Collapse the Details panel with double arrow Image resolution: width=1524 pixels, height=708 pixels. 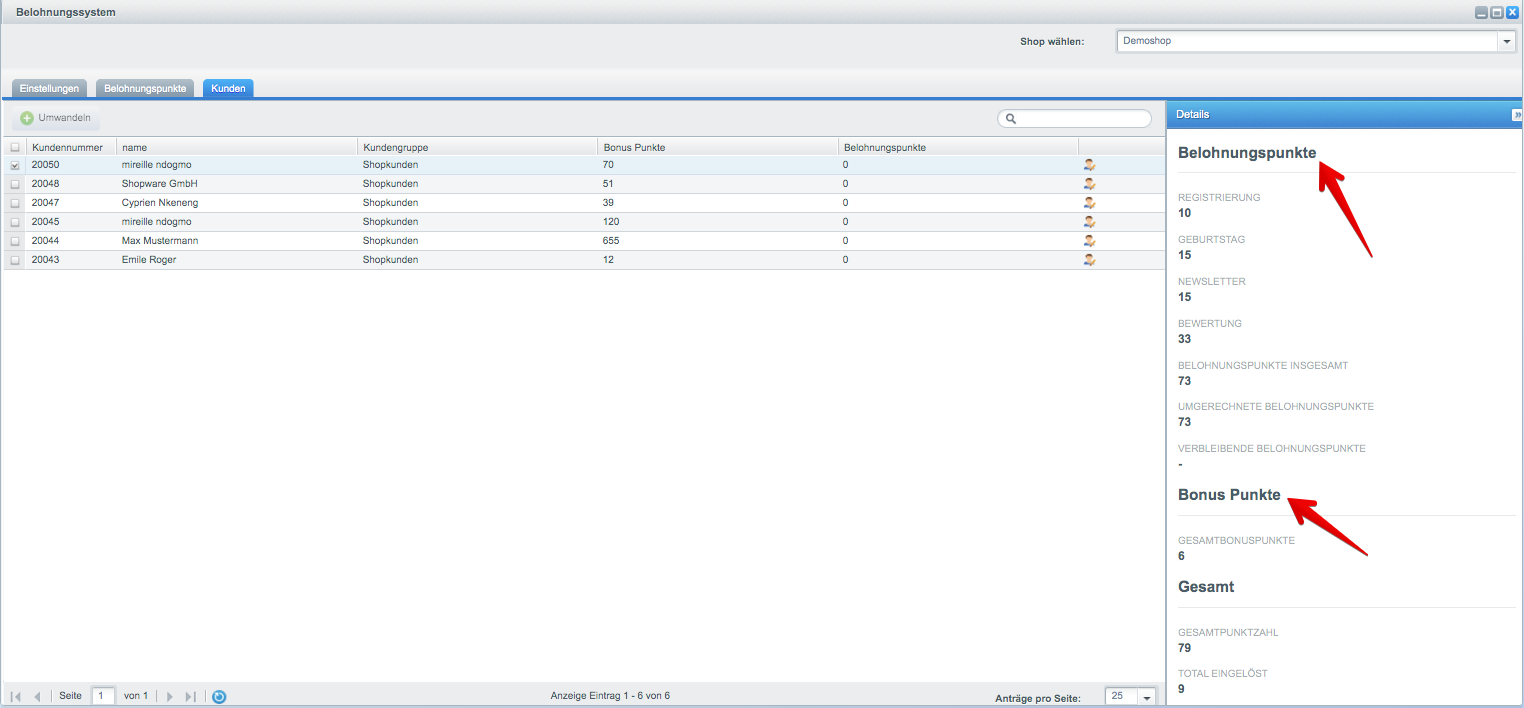tap(1517, 115)
